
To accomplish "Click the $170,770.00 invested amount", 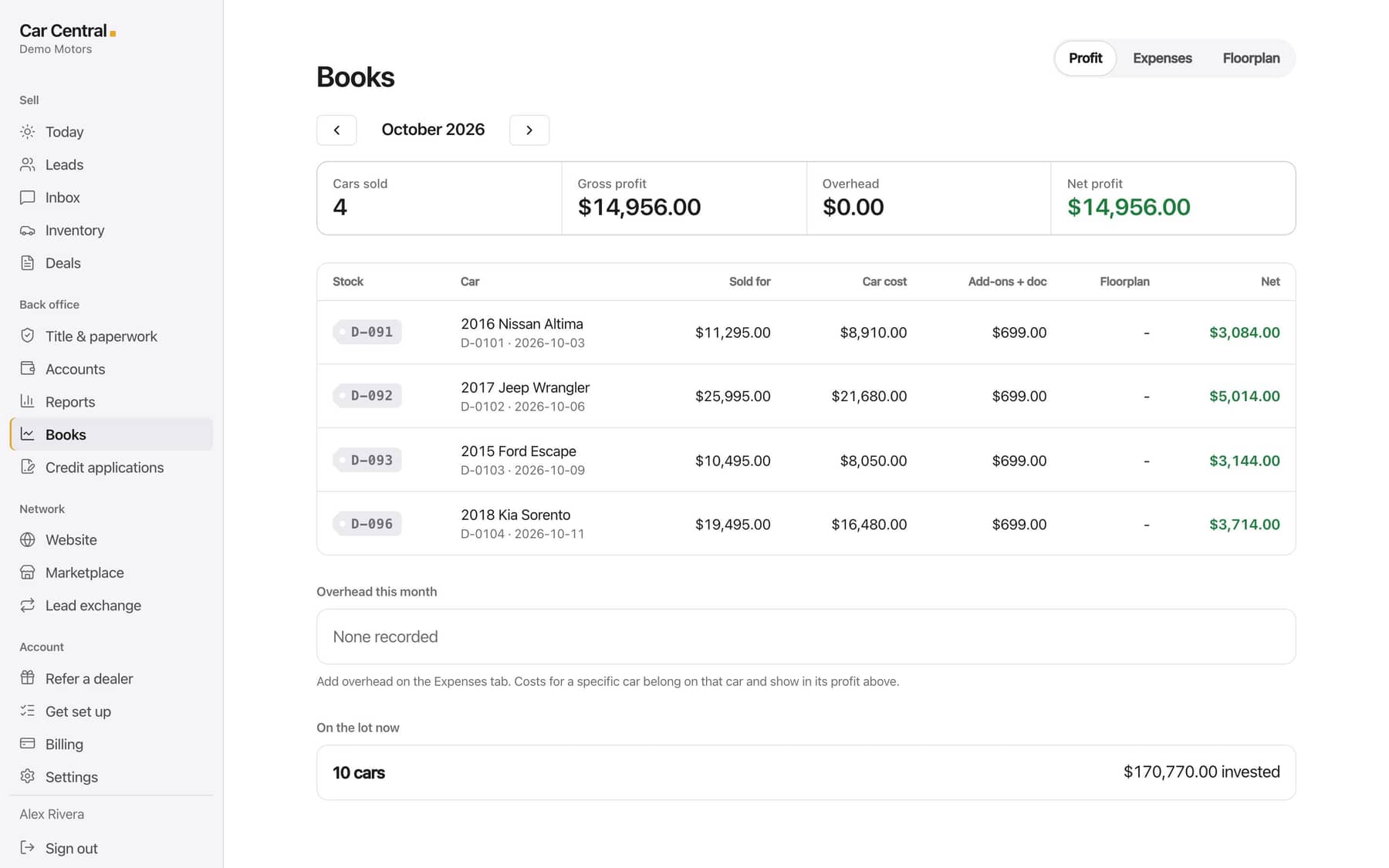I will coord(1201,772).
